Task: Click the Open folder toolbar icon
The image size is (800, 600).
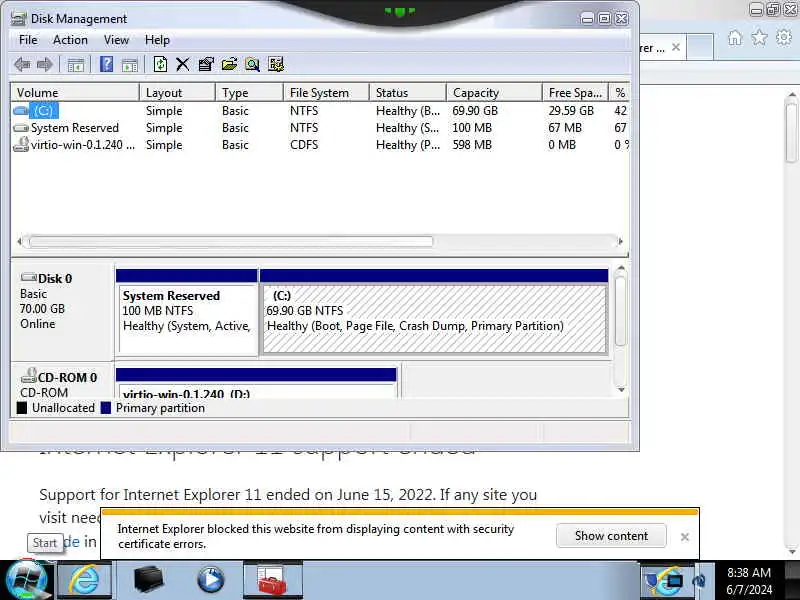Action: [x=230, y=65]
